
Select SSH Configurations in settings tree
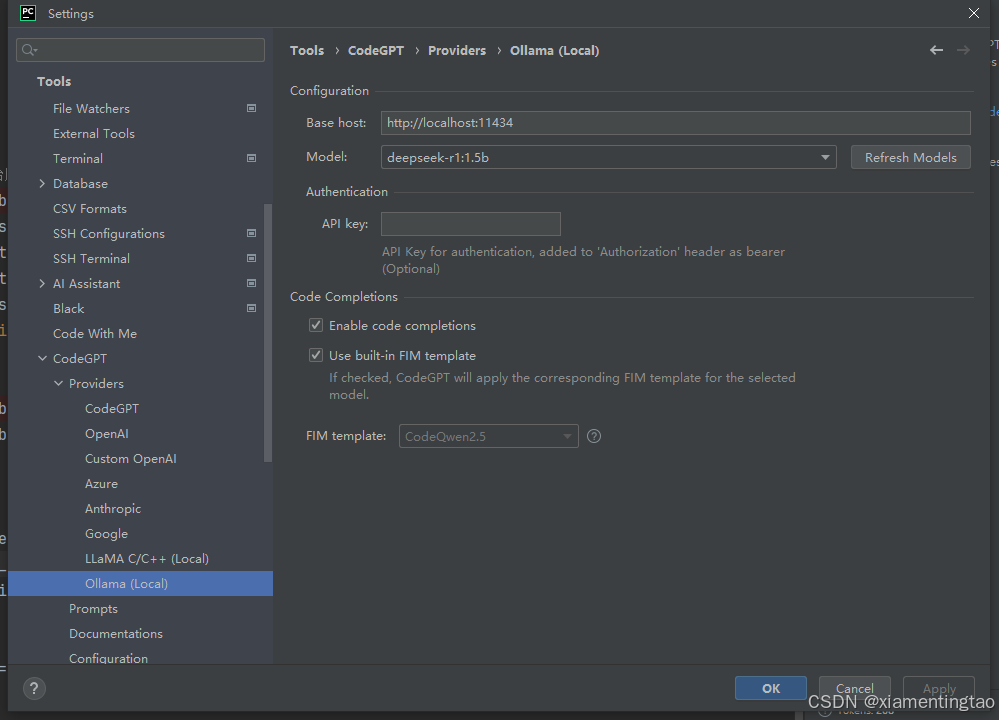coord(109,233)
